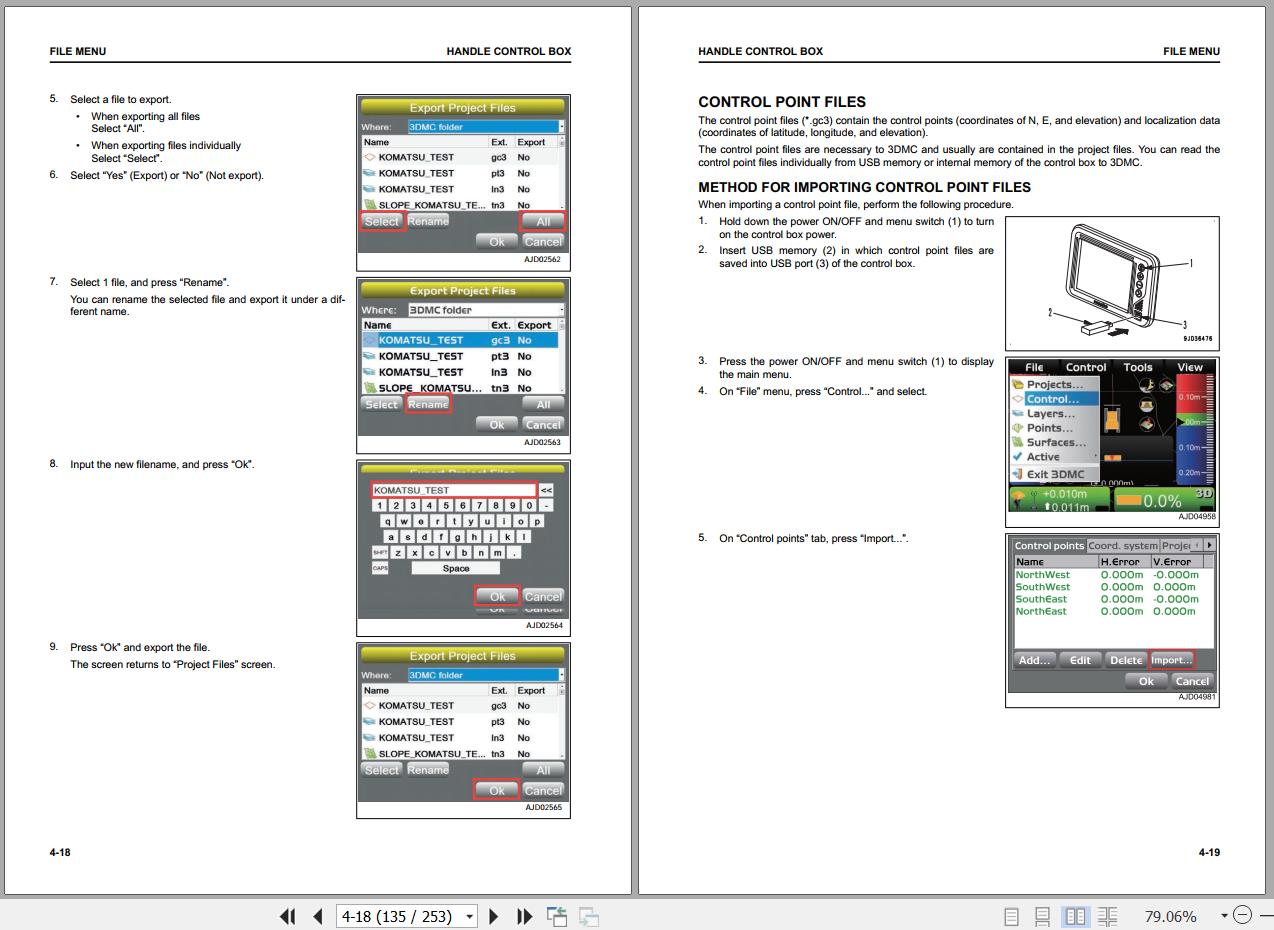The height and width of the screenshot is (930, 1274).
Task: Click Exit 3DMC in the File menu figure
Action: [x=1054, y=474]
